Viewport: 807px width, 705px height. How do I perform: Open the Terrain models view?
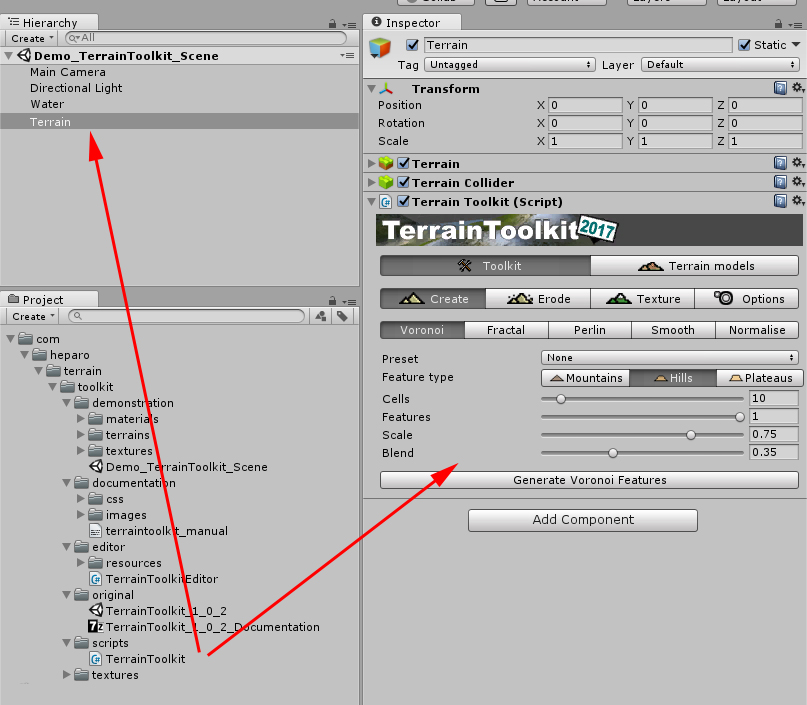point(695,266)
